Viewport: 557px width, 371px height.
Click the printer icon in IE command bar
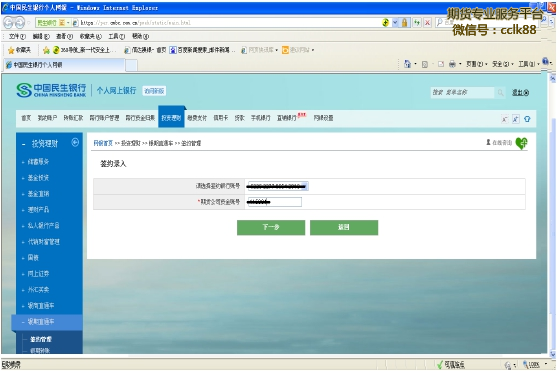pos(452,64)
